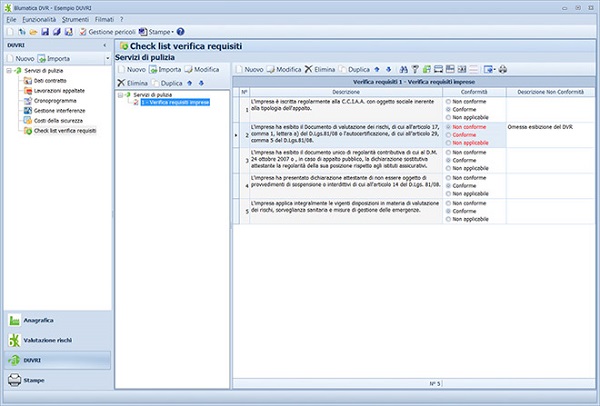Viewport: 600px width, 406px height.
Task: Click the printer icon in grid toolbar
Action: point(503,69)
